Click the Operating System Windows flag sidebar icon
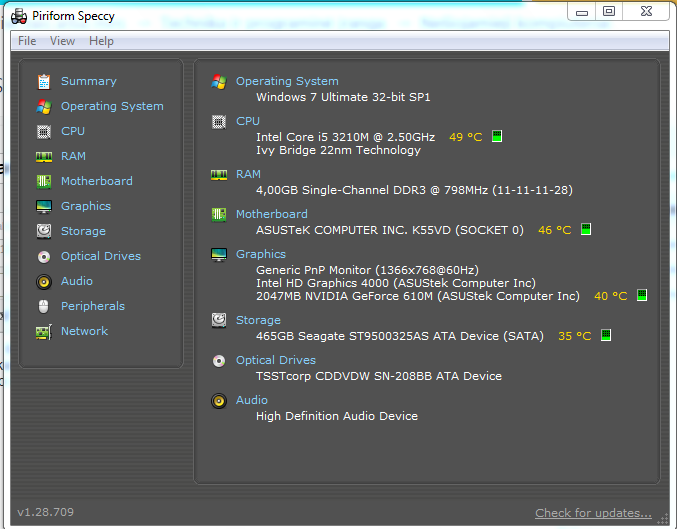 [44, 106]
